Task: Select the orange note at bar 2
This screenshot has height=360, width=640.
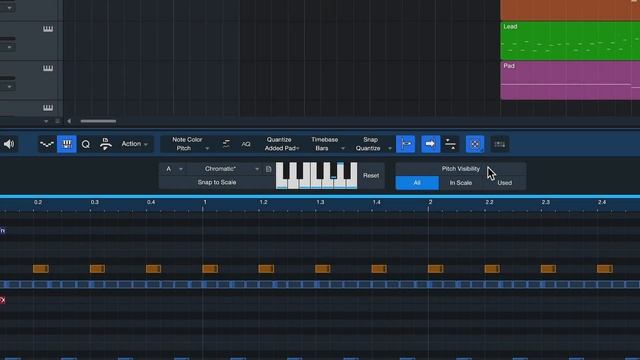Action: 436,269
